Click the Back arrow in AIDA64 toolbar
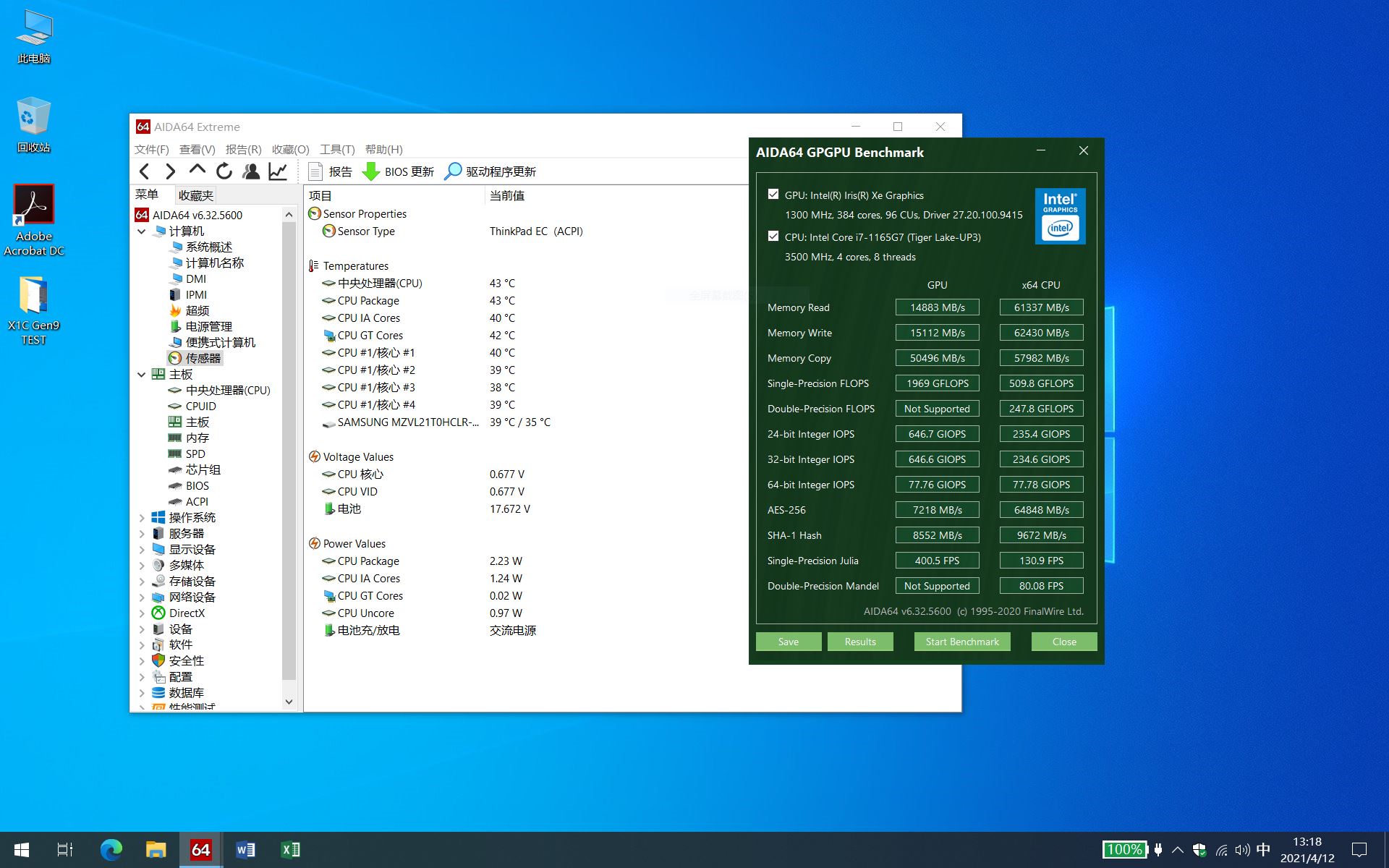The height and width of the screenshot is (868, 1389). (144, 171)
